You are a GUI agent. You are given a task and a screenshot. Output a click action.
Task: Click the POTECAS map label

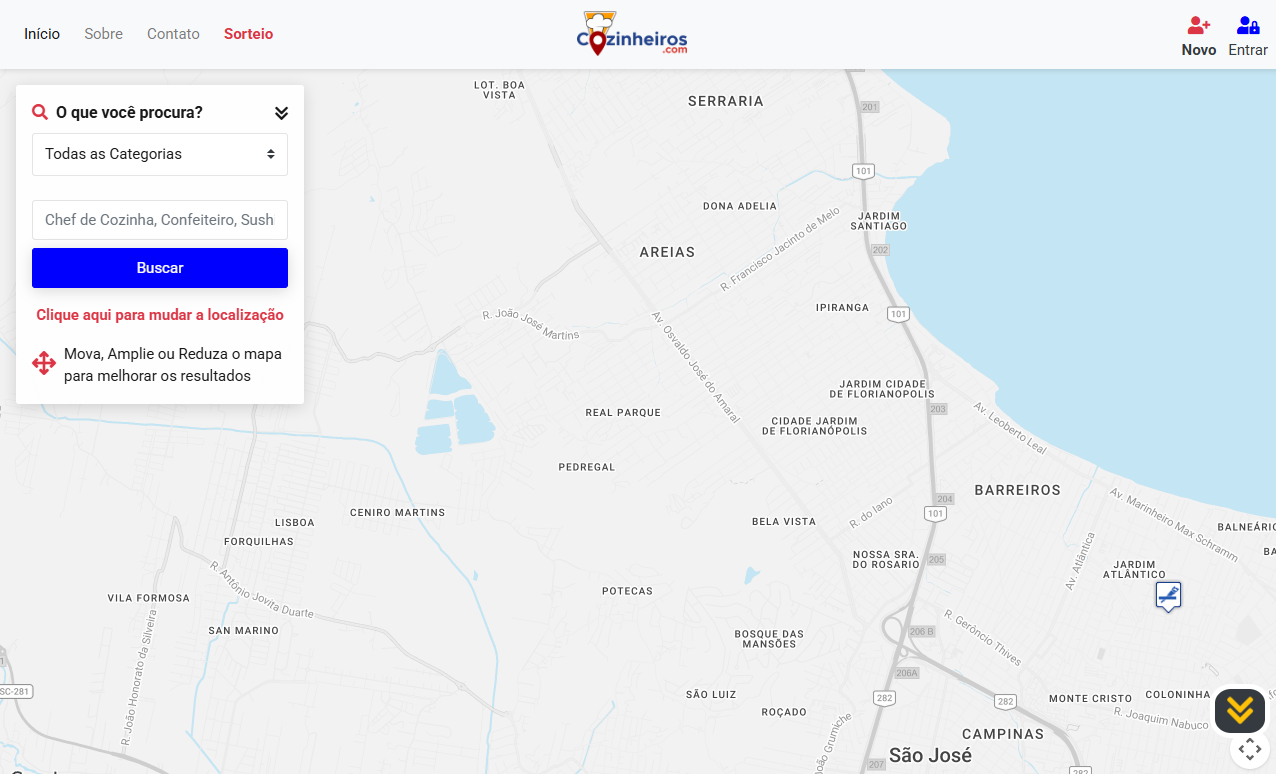pos(627,591)
